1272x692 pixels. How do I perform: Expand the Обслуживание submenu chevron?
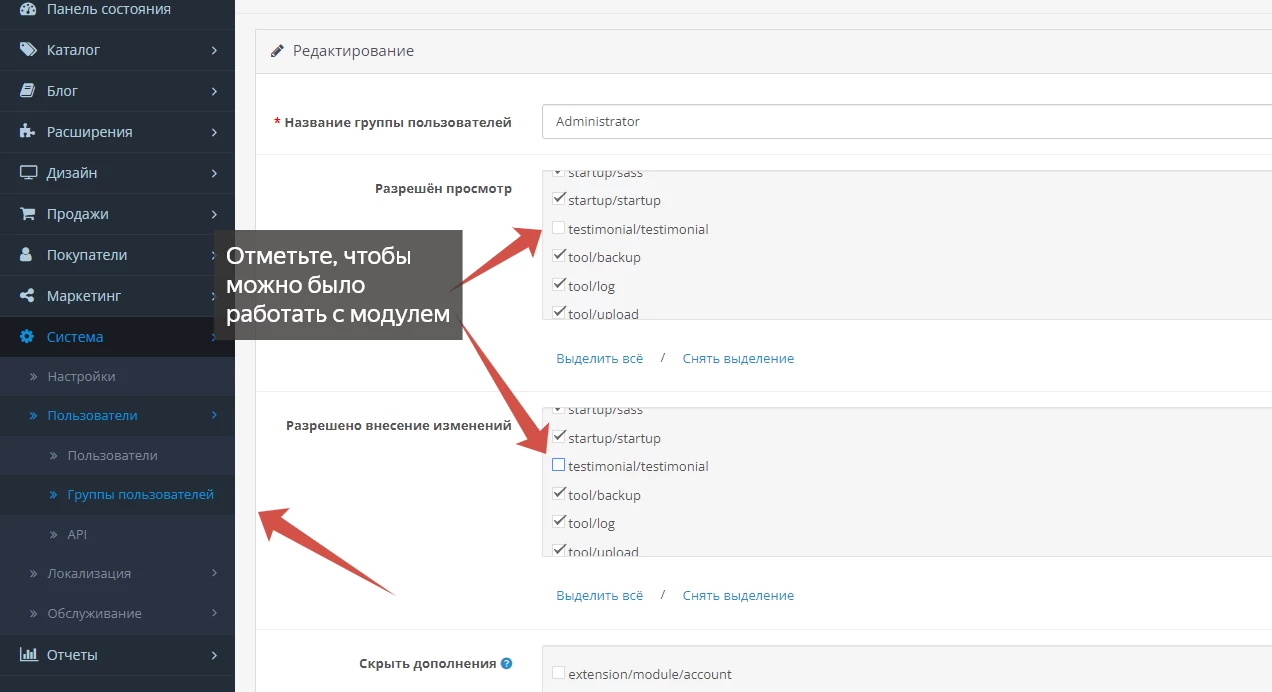click(214, 613)
